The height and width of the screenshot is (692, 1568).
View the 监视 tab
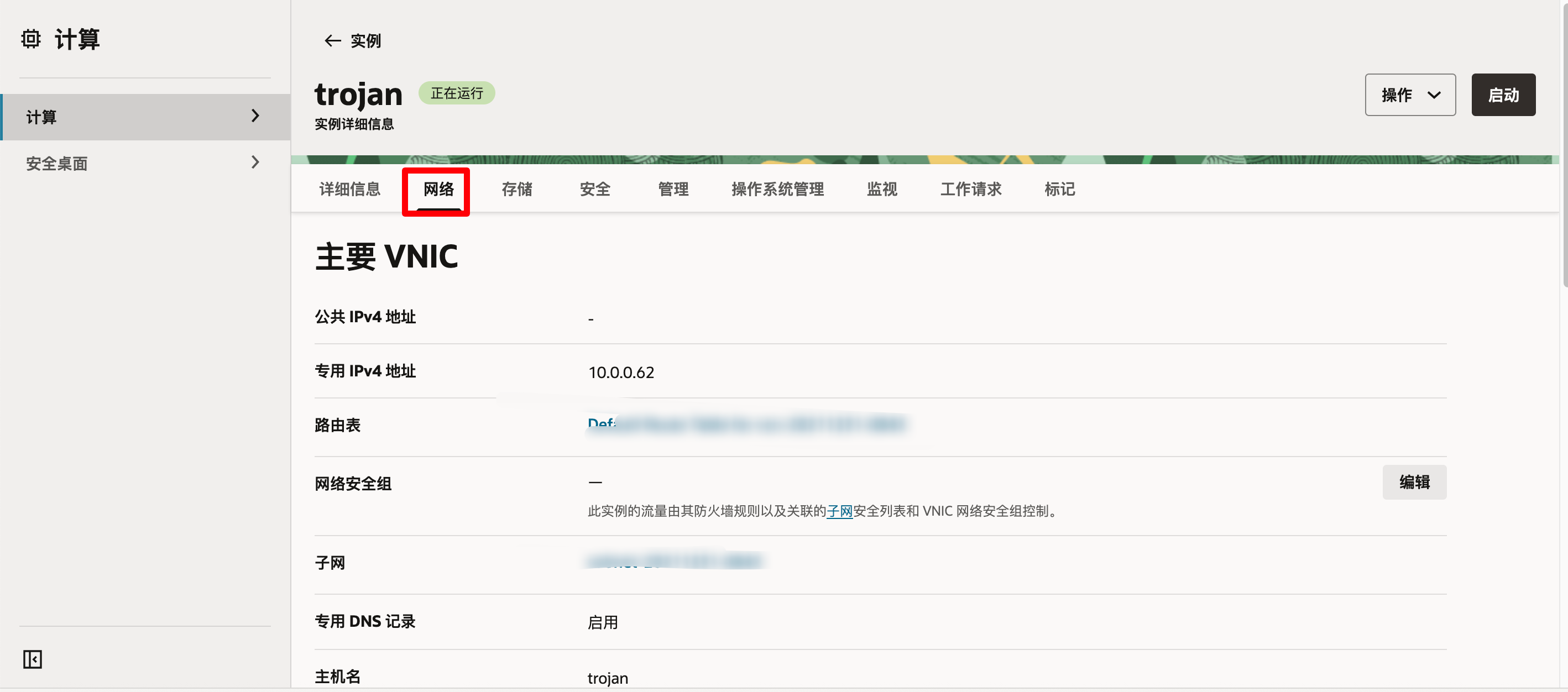[x=881, y=189]
